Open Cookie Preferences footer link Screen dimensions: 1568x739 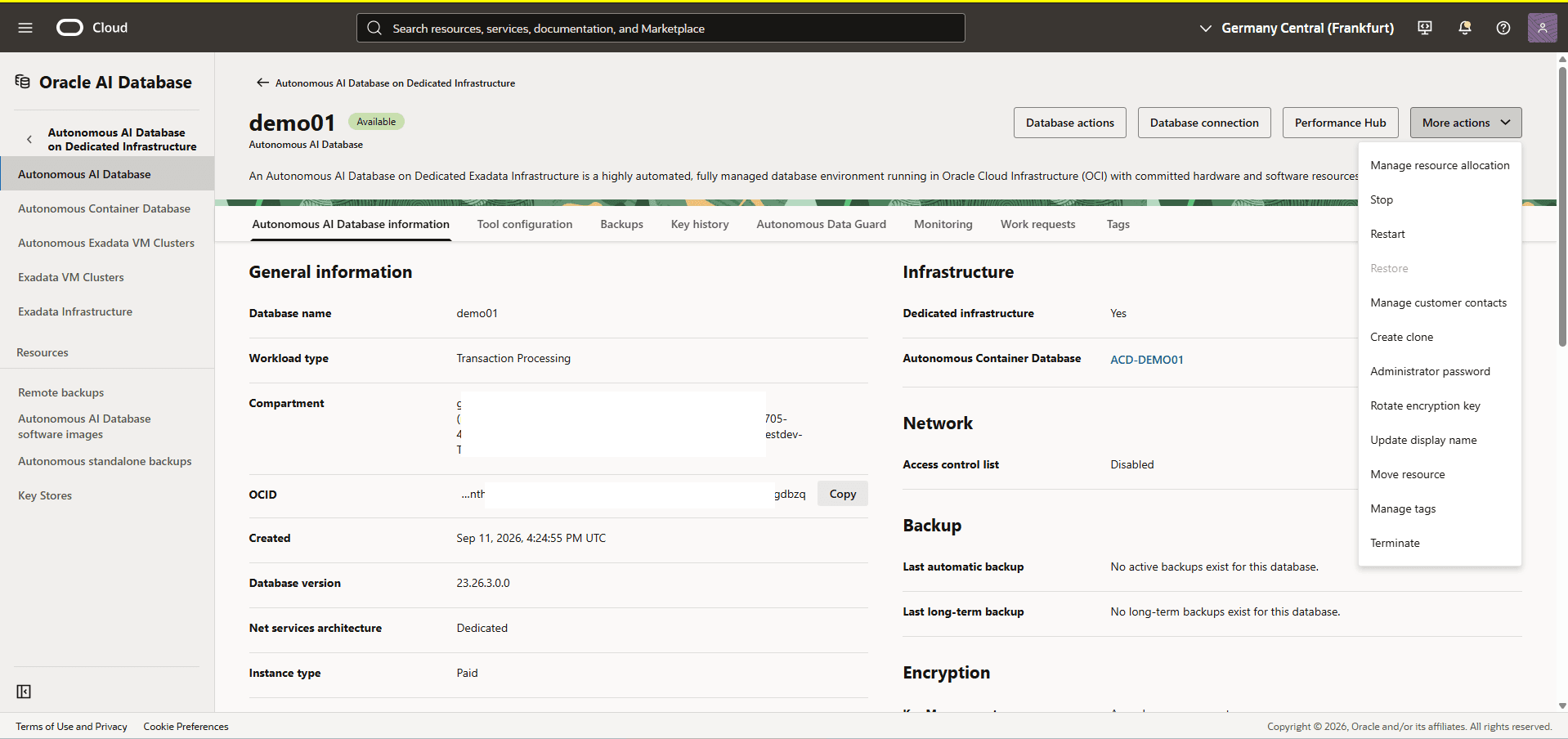coord(186,727)
